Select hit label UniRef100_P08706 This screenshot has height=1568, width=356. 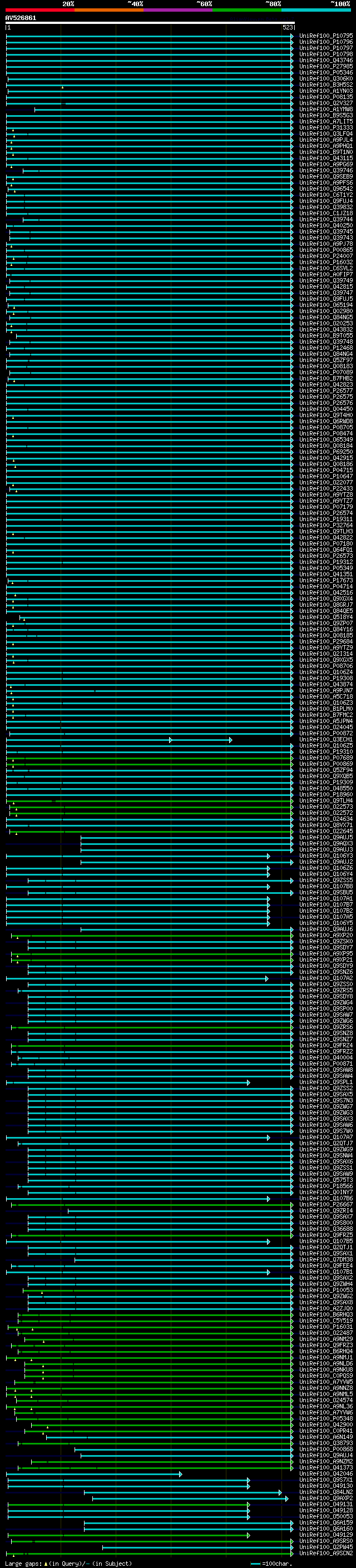326,666
